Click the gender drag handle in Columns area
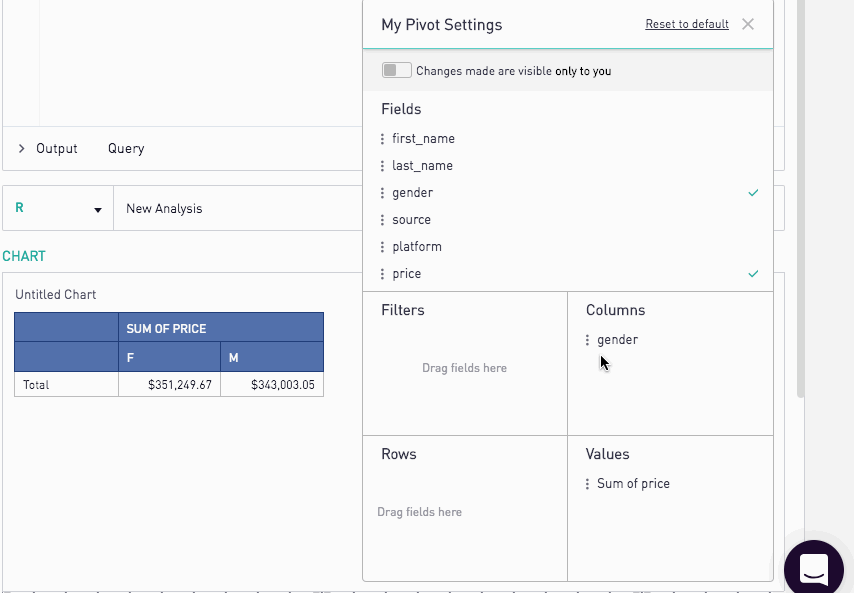Image resolution: width=854 pixels, height=593 pixels. pos(588,339)
